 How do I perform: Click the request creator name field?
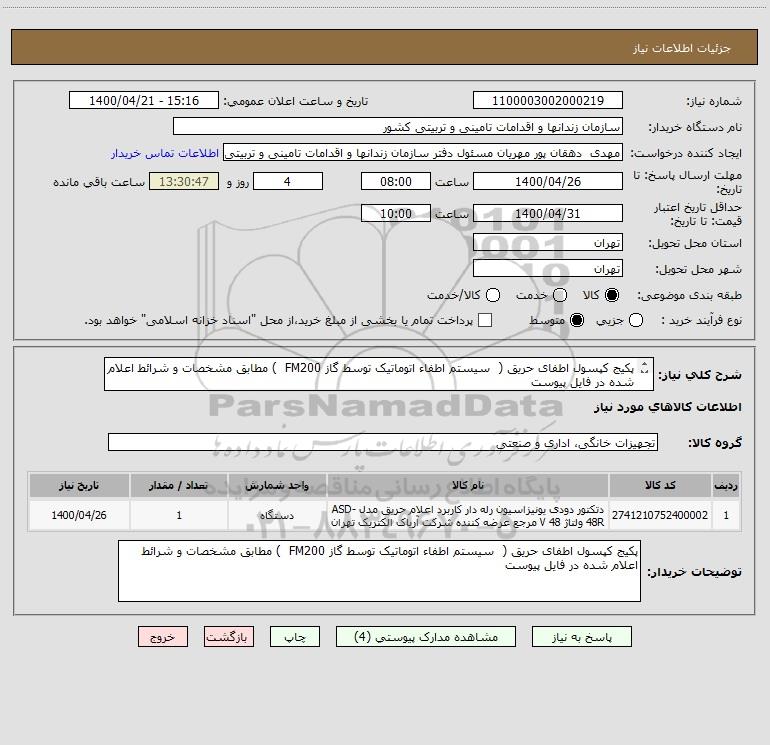pyautogui.click(x=423, y=153)
